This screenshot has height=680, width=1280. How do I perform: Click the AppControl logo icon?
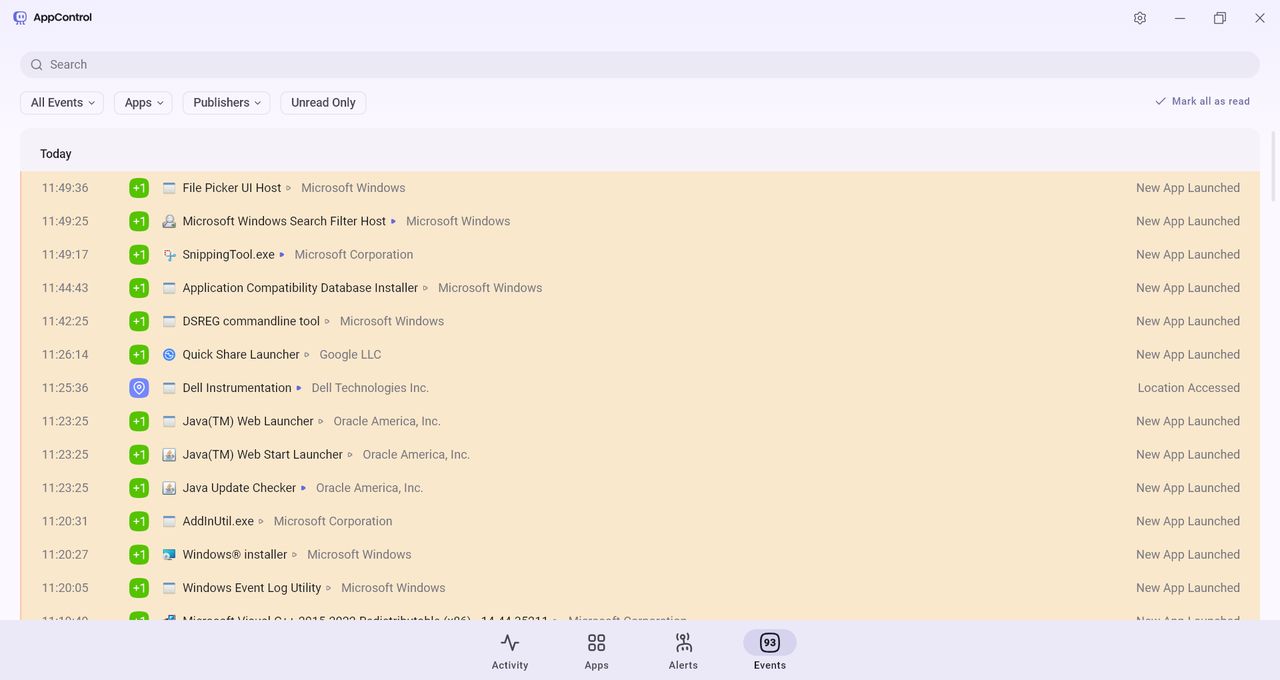20,18
